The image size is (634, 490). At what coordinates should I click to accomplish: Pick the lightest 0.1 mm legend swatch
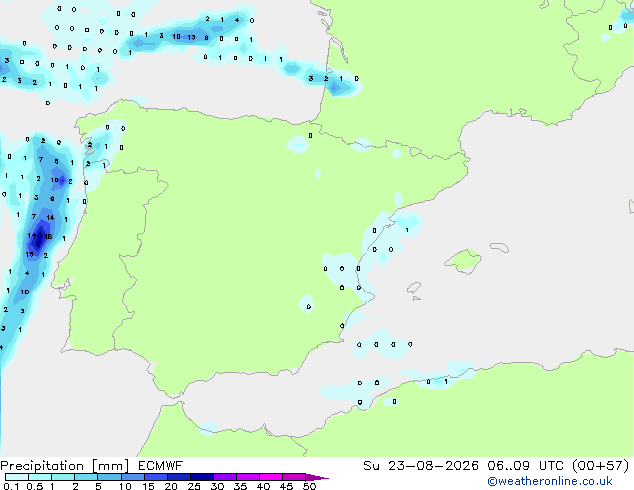coord(17,477)
